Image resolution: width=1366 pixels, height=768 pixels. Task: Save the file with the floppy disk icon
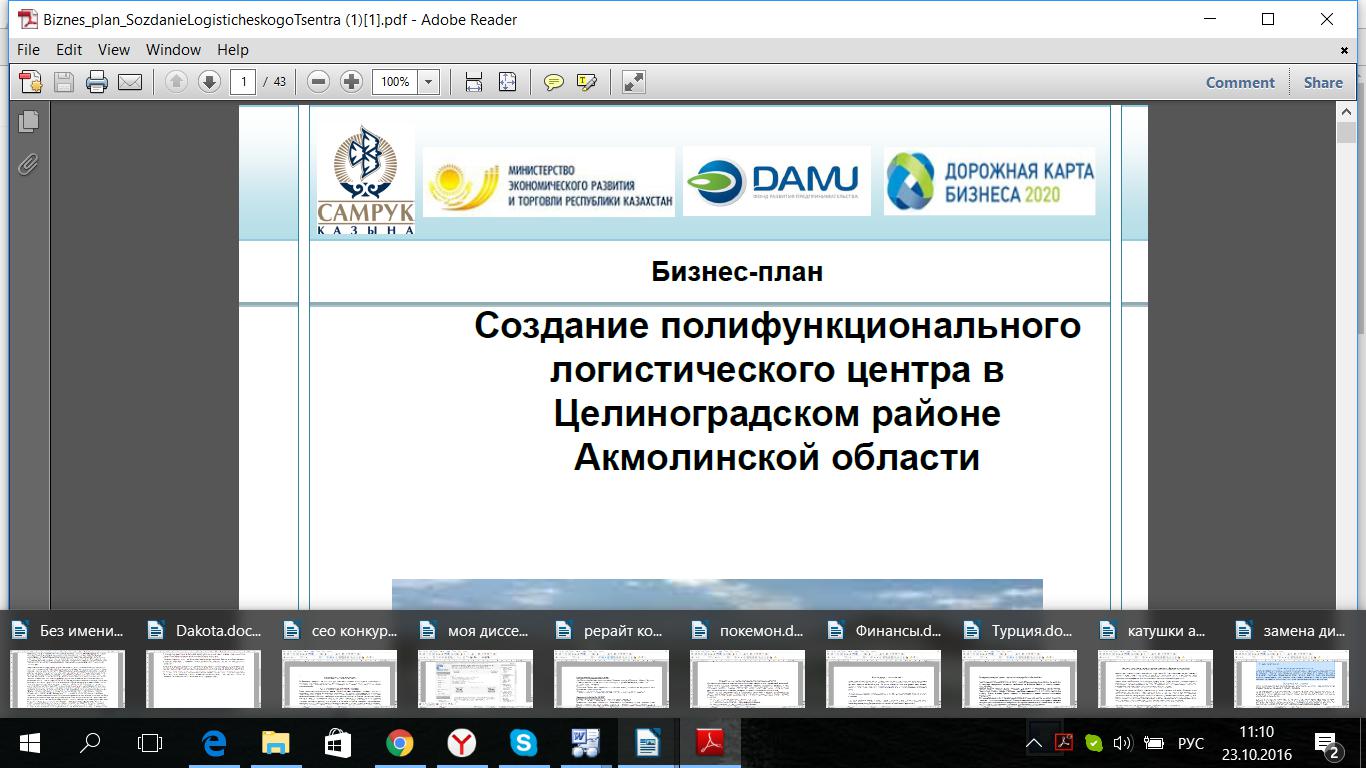click(x=64, y=82)
